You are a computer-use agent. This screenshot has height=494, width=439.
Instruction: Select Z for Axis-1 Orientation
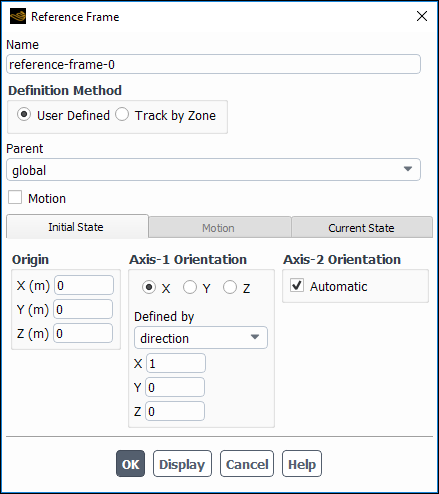[230, 287]
